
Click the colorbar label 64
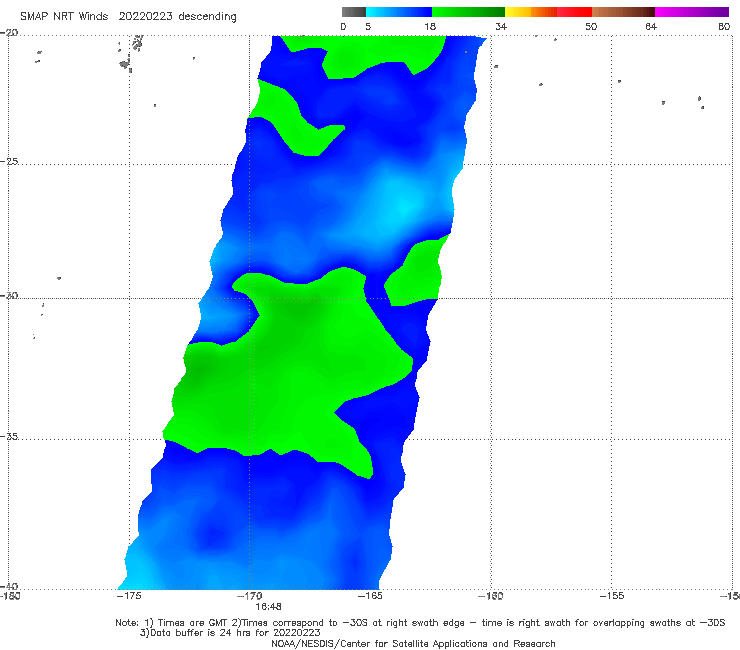pos(651,27)
